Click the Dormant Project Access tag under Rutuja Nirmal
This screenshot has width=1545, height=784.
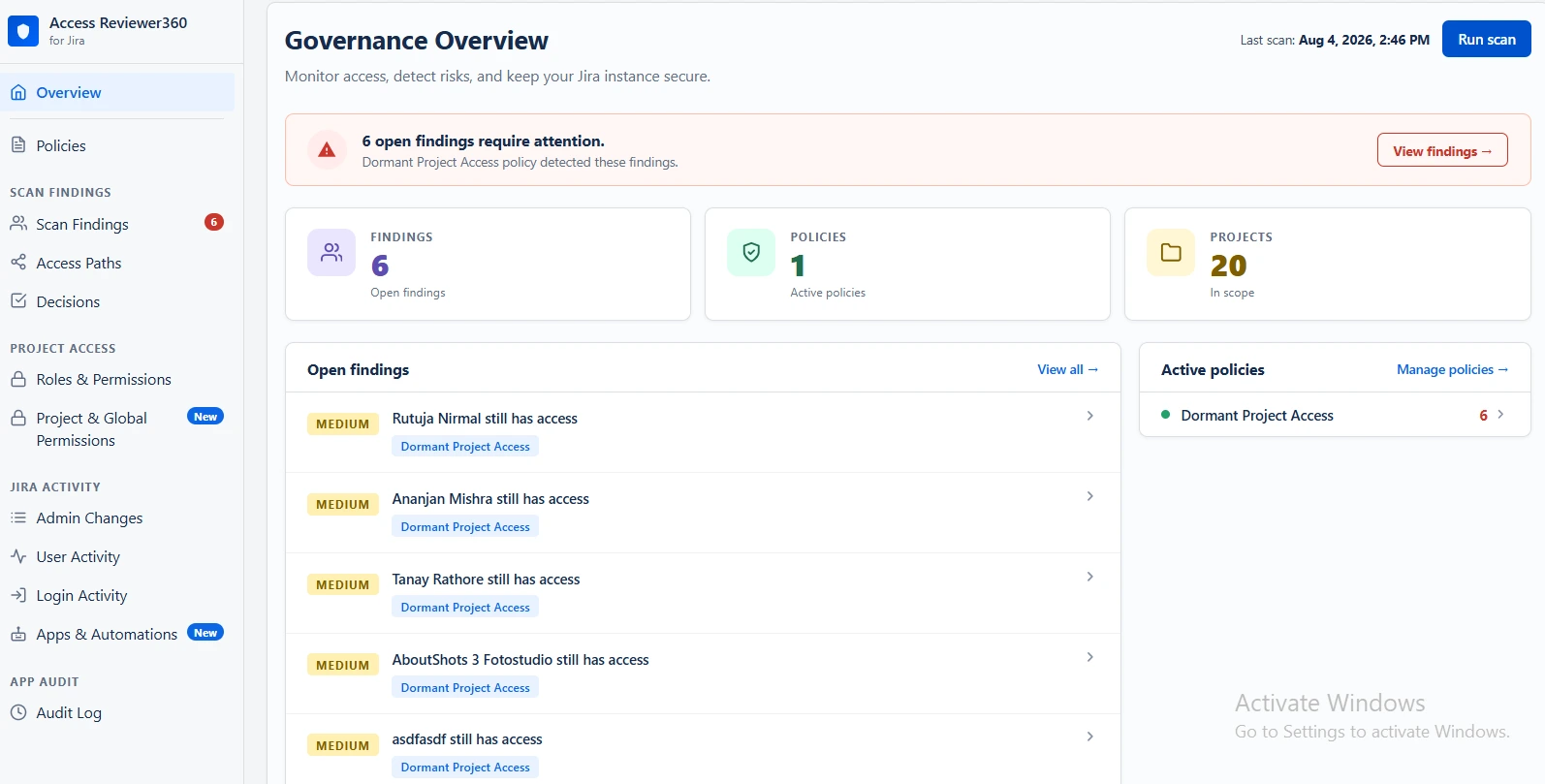(x=465, y=447)
